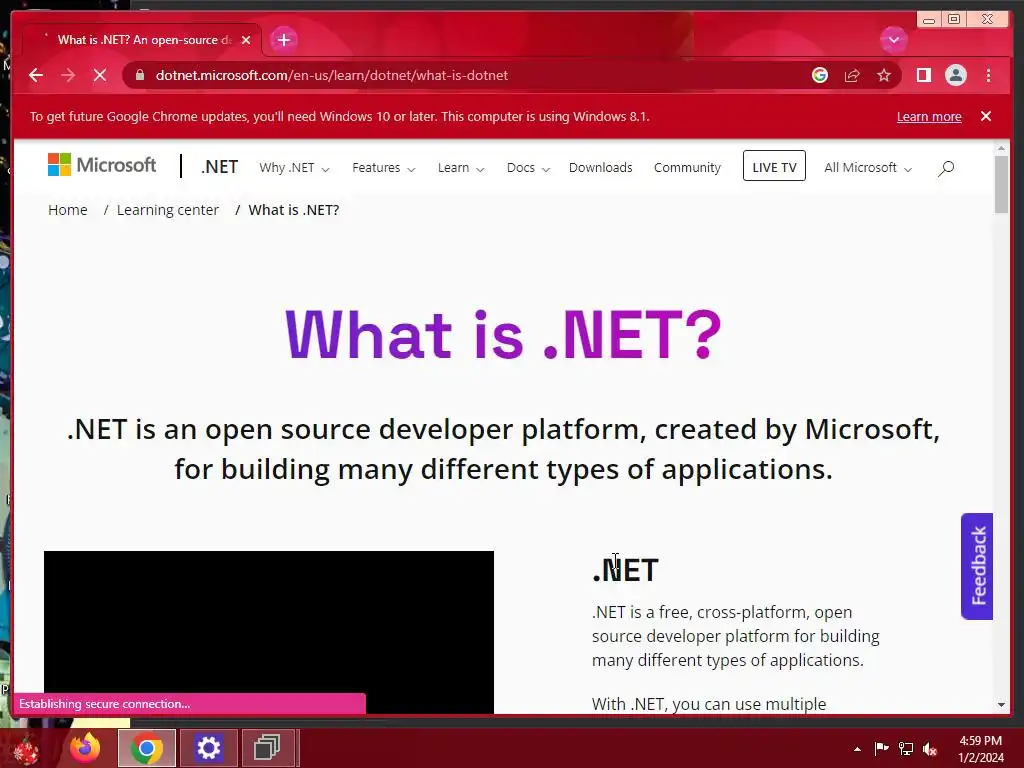Click the Start ornament button
Screen dimensions: 1024x768
26,750
